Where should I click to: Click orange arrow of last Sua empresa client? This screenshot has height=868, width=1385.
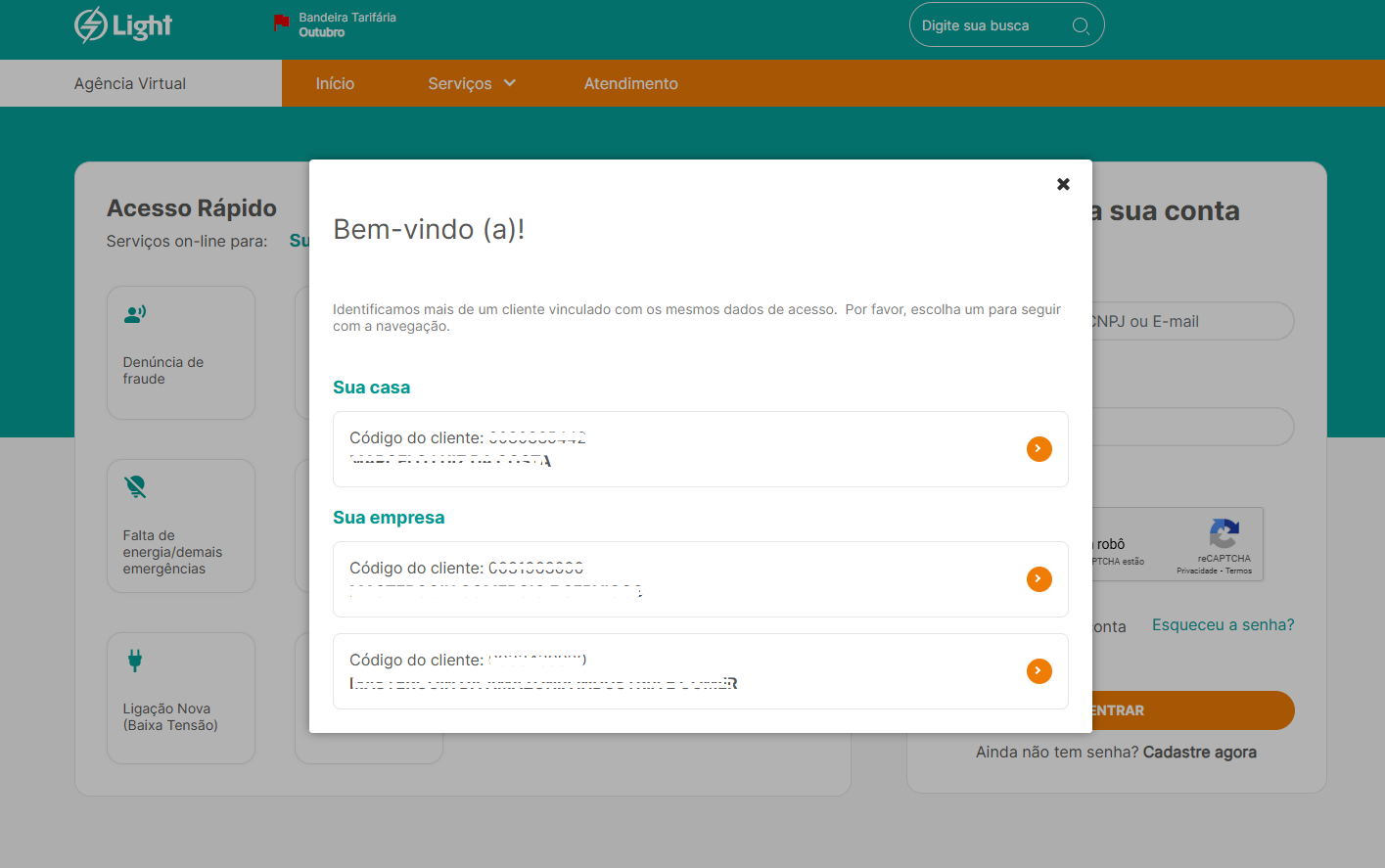pyautogui.click(x=1039, y=671)
